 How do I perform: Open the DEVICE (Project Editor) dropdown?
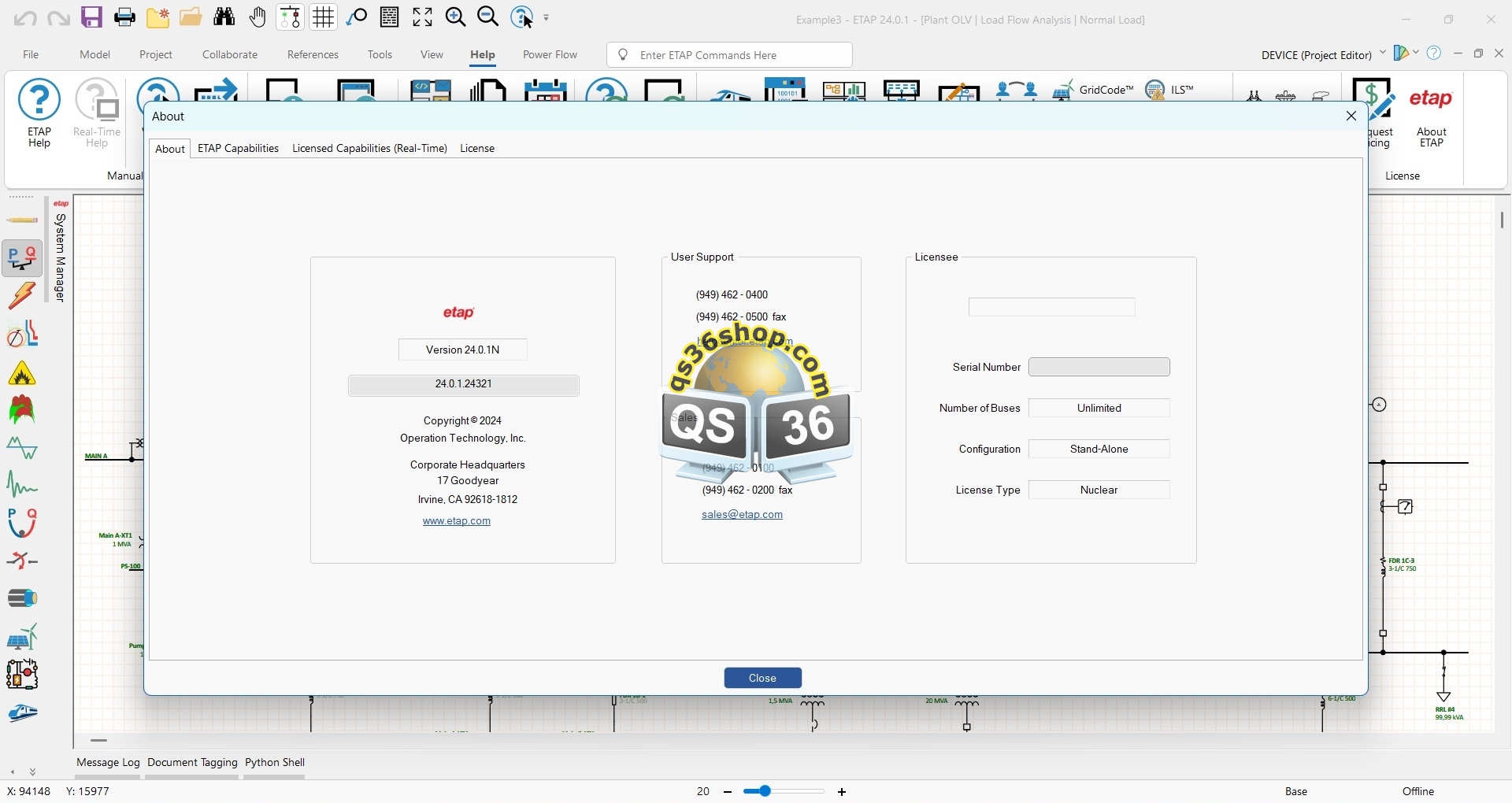click(x=1323, y=54)
